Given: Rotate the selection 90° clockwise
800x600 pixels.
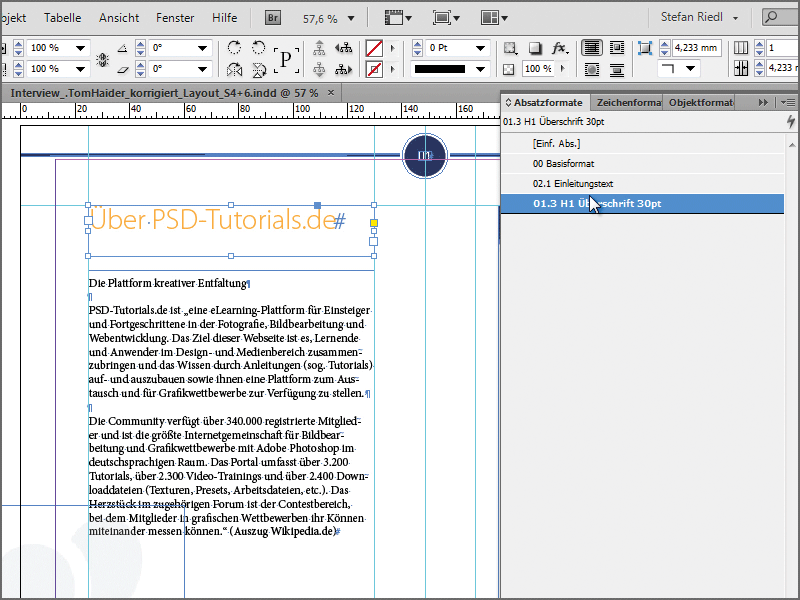Looking at the screenshot, I should [235, 48].
